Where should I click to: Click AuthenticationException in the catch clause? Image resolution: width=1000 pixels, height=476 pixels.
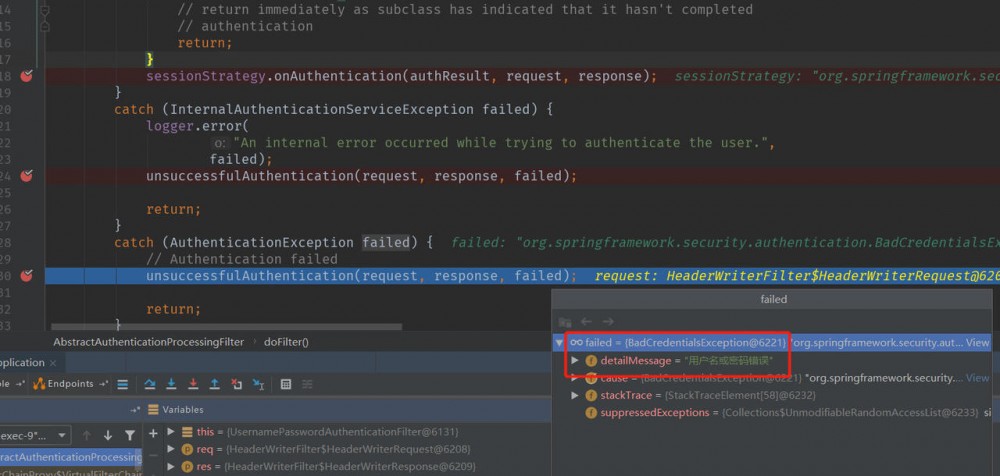(261, 242)
